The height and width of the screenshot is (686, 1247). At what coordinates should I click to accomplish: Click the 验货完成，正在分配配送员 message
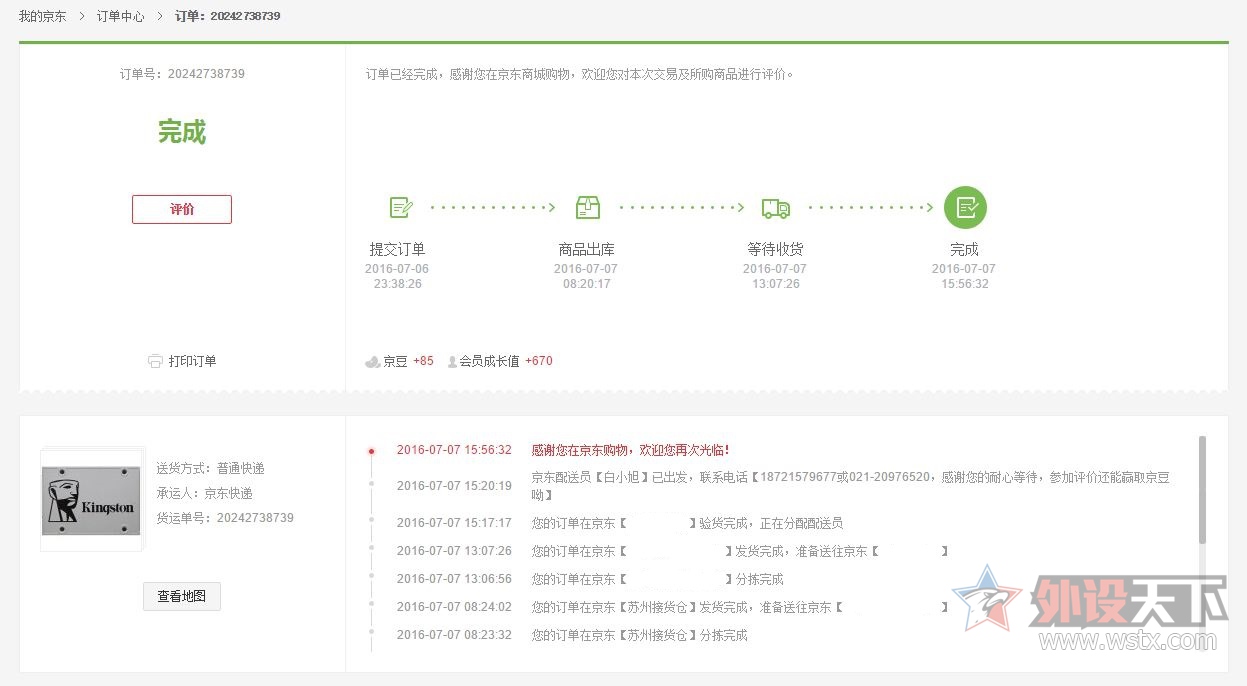(x=687, y=523)
